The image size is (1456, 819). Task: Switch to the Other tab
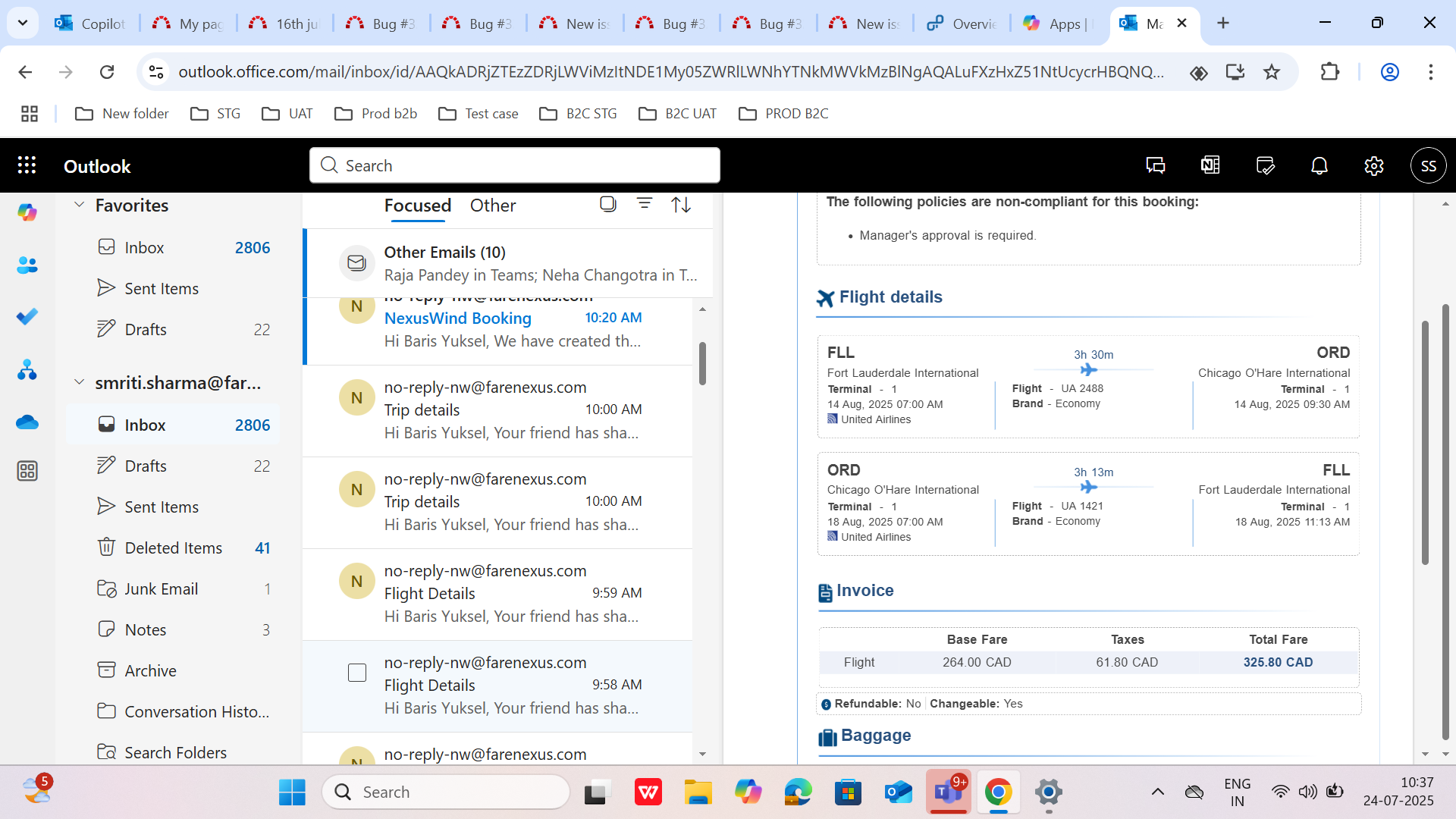[493, 206]
